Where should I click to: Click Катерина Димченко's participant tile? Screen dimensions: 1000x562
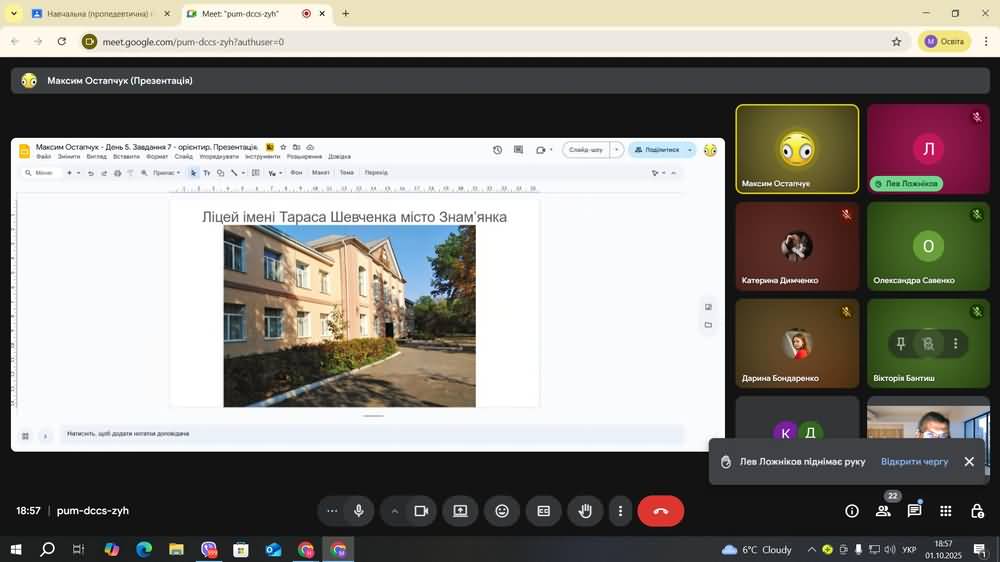point(797,246)
